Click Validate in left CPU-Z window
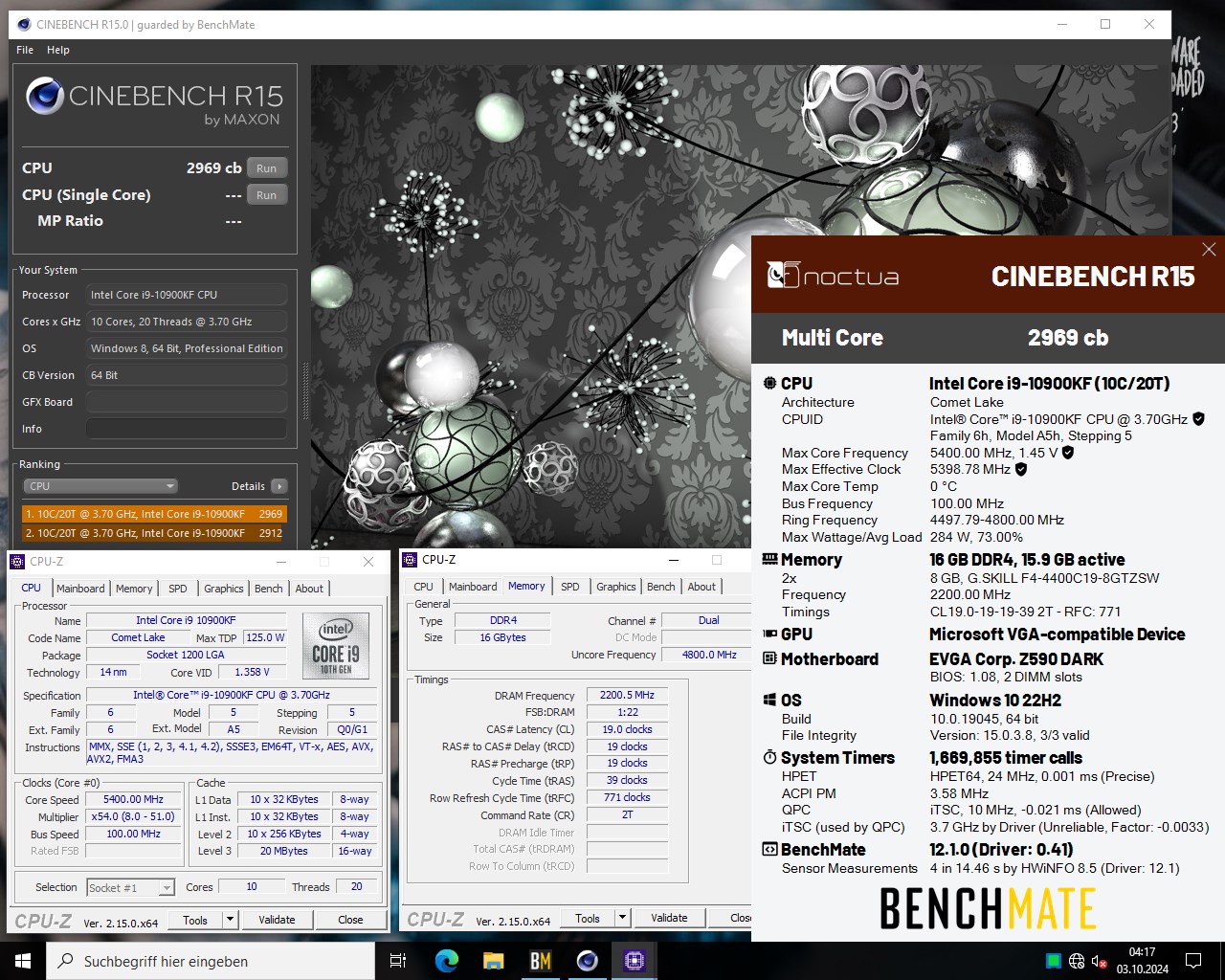Viewport: 1225px width, 980px height. (x=277, y=920)
